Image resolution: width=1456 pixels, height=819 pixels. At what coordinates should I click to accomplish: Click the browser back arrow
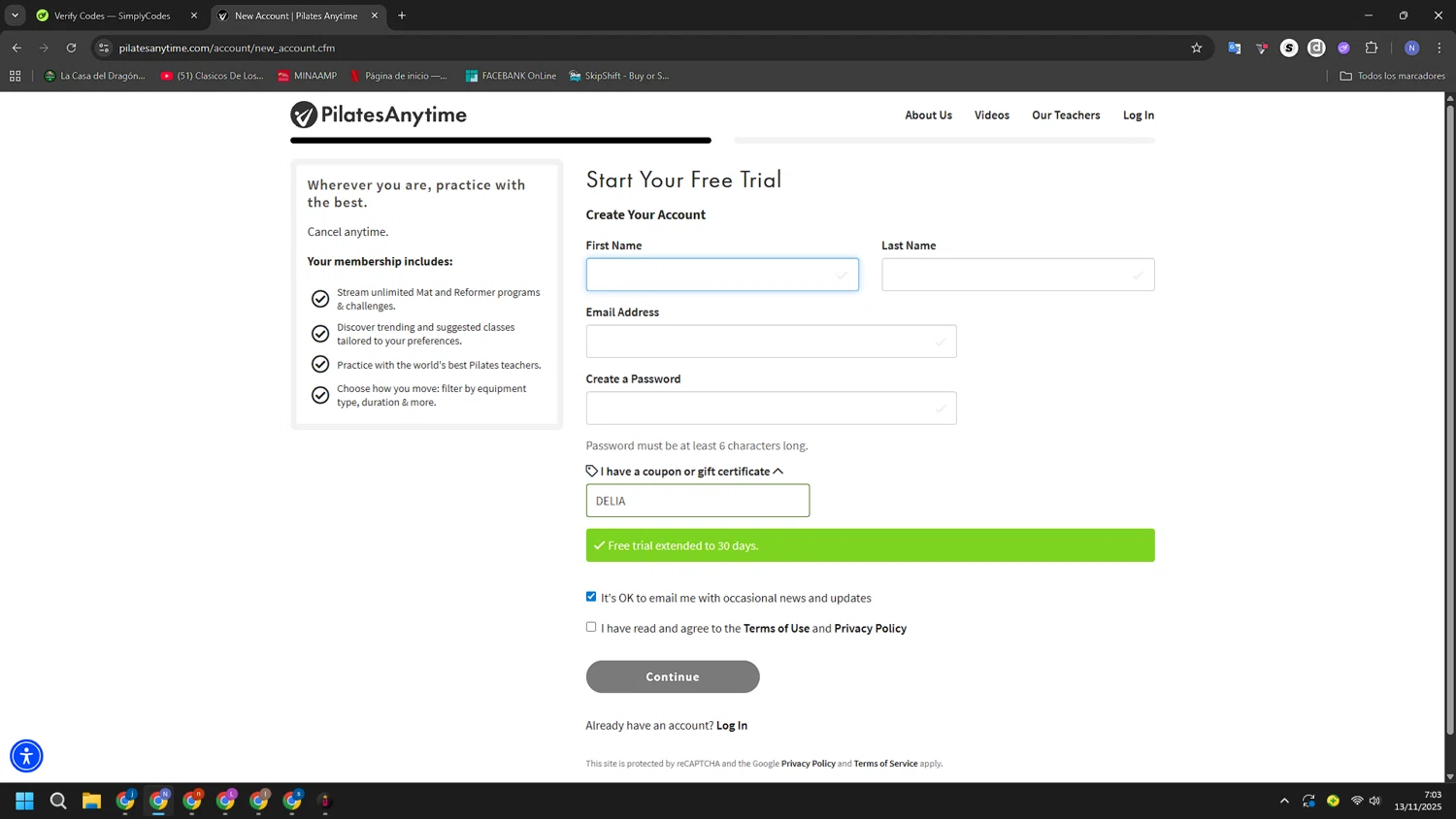pos(17,48)
